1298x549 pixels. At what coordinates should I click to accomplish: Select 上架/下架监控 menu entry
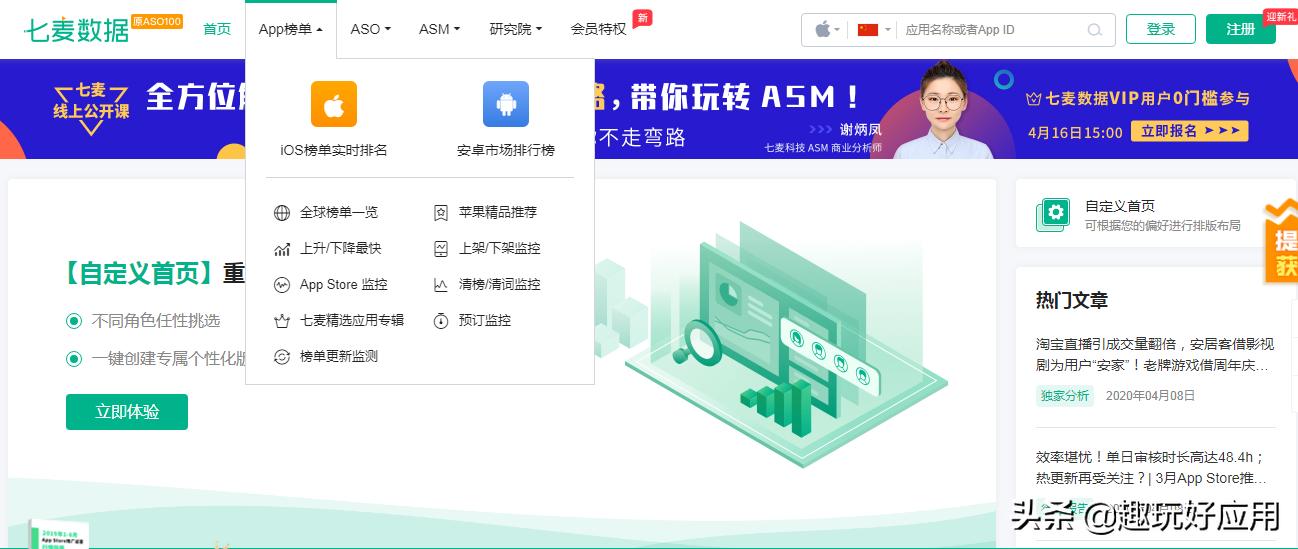click(500, 248)
